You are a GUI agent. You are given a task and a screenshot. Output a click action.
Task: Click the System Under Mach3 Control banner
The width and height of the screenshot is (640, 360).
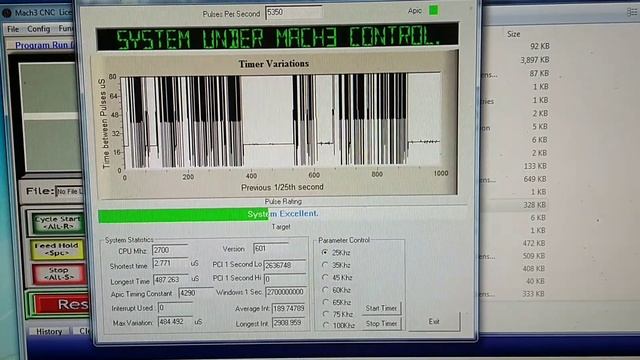(278, 37)
